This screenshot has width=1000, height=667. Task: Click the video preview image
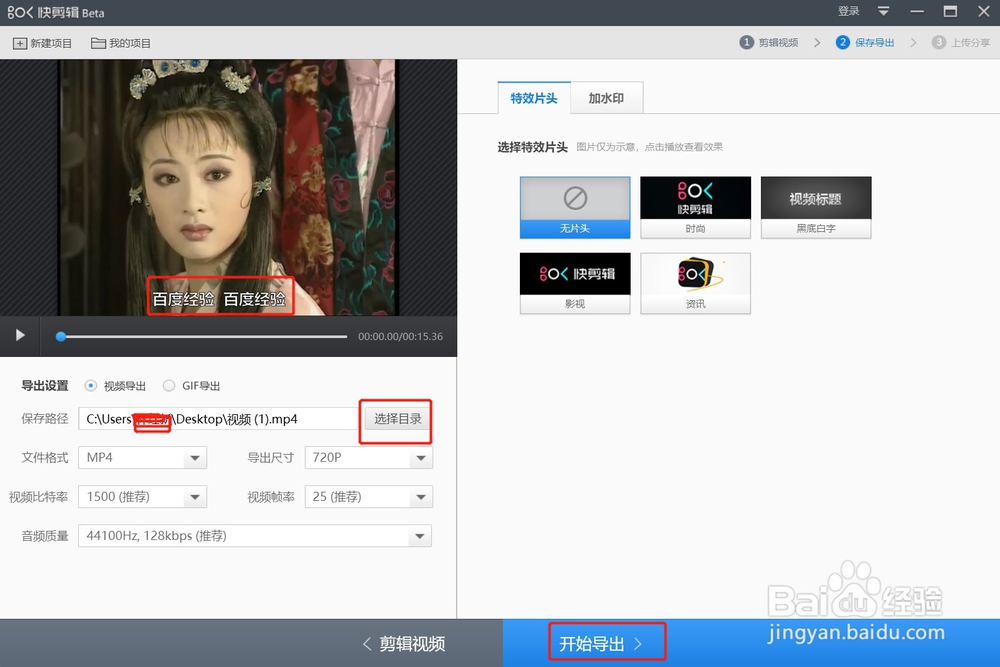pos(228,187)
